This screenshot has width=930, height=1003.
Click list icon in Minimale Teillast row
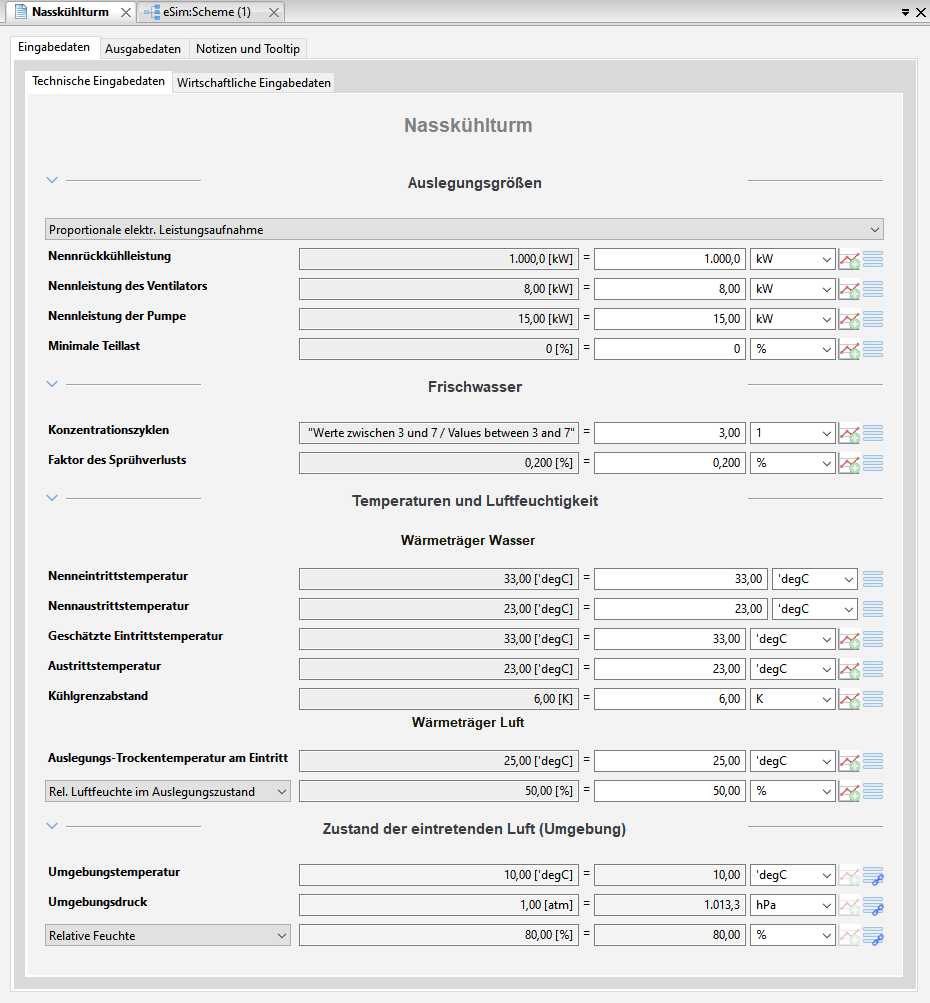coord(873,349)
